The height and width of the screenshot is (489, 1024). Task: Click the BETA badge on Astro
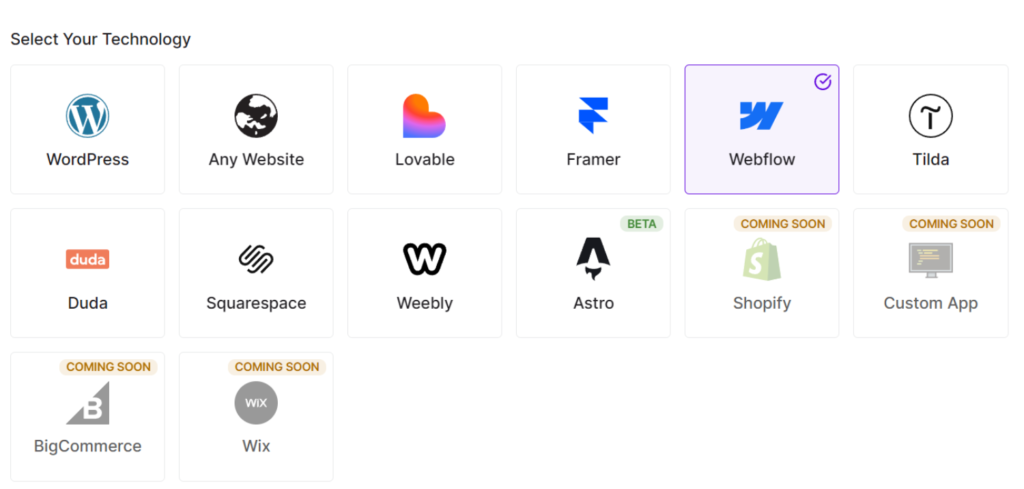point(641,224)
